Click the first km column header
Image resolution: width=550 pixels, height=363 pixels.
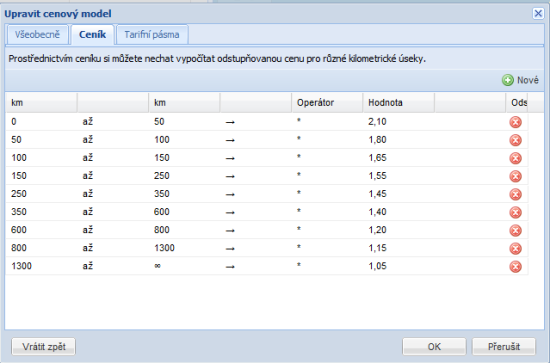pos(41,103)
